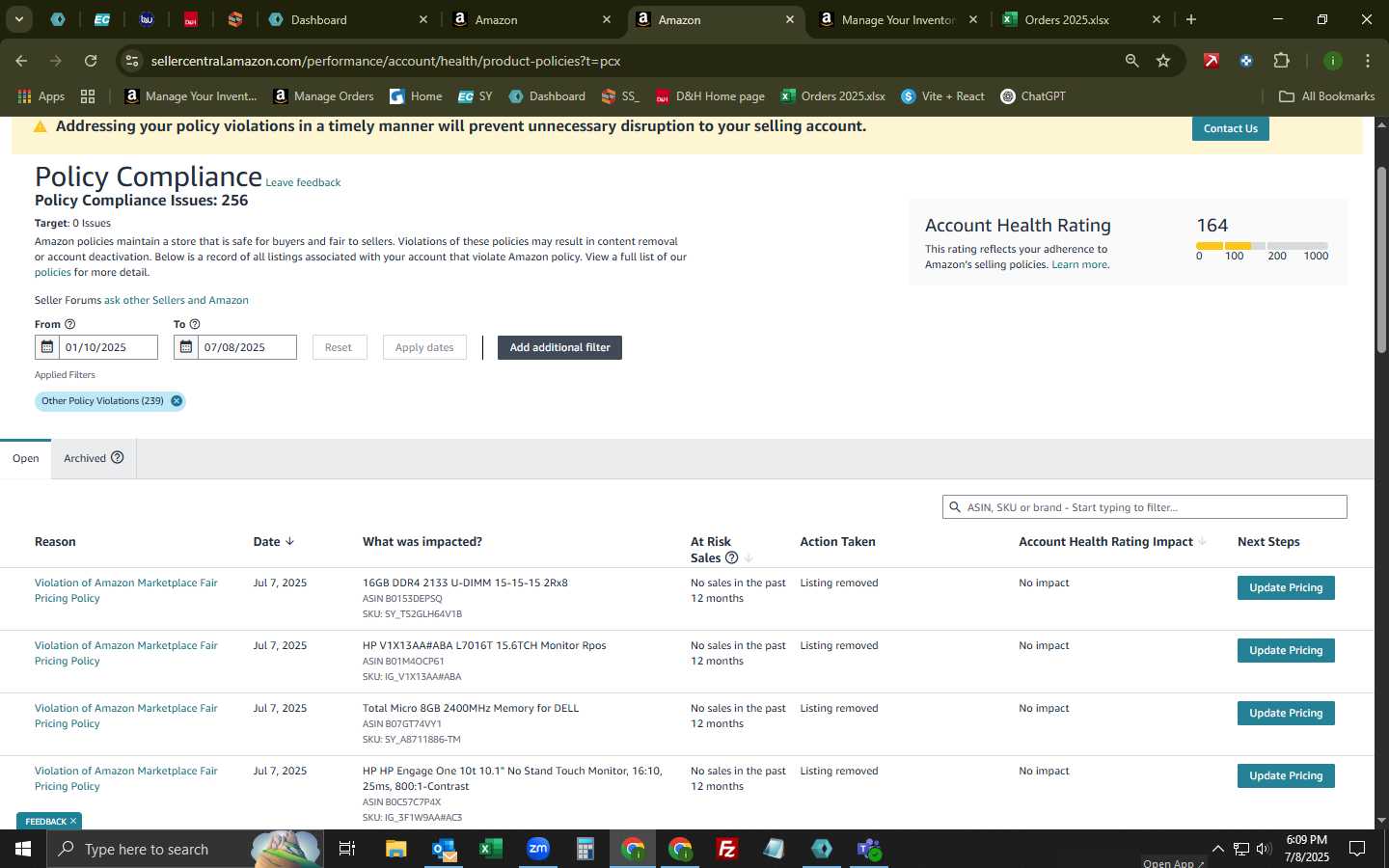1389x868 pixels.
Task: Click the ASIN, SKU or brand filter box
Action: click(x=1144, y=507)
